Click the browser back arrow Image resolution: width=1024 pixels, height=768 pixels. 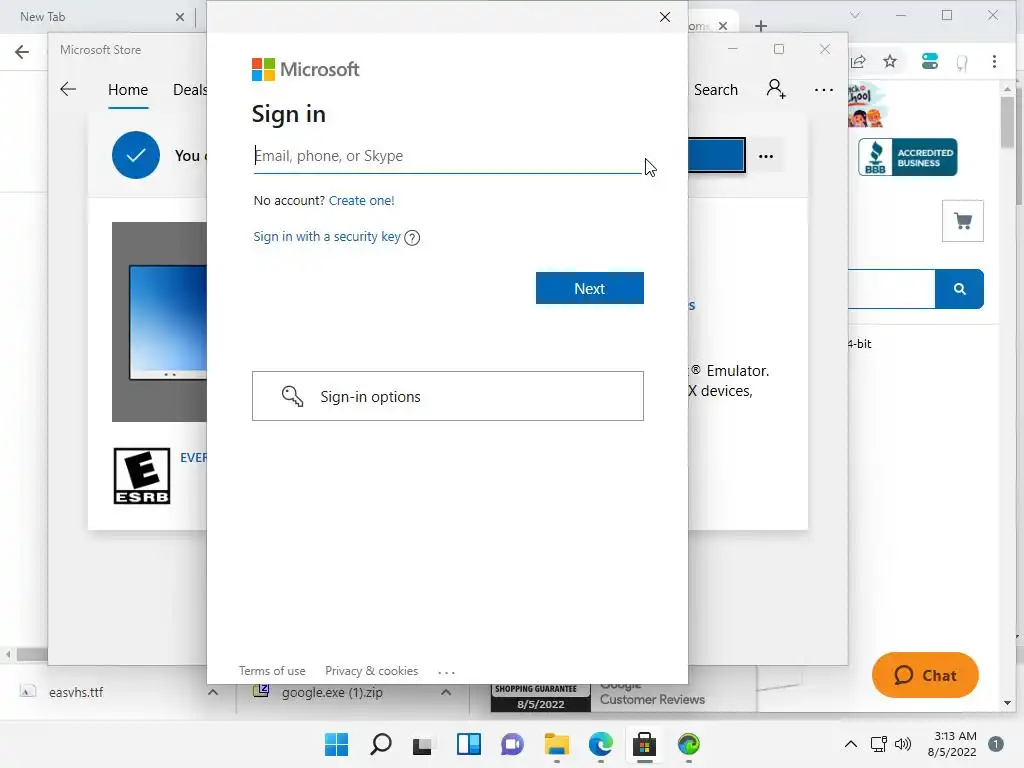point(22,52)
